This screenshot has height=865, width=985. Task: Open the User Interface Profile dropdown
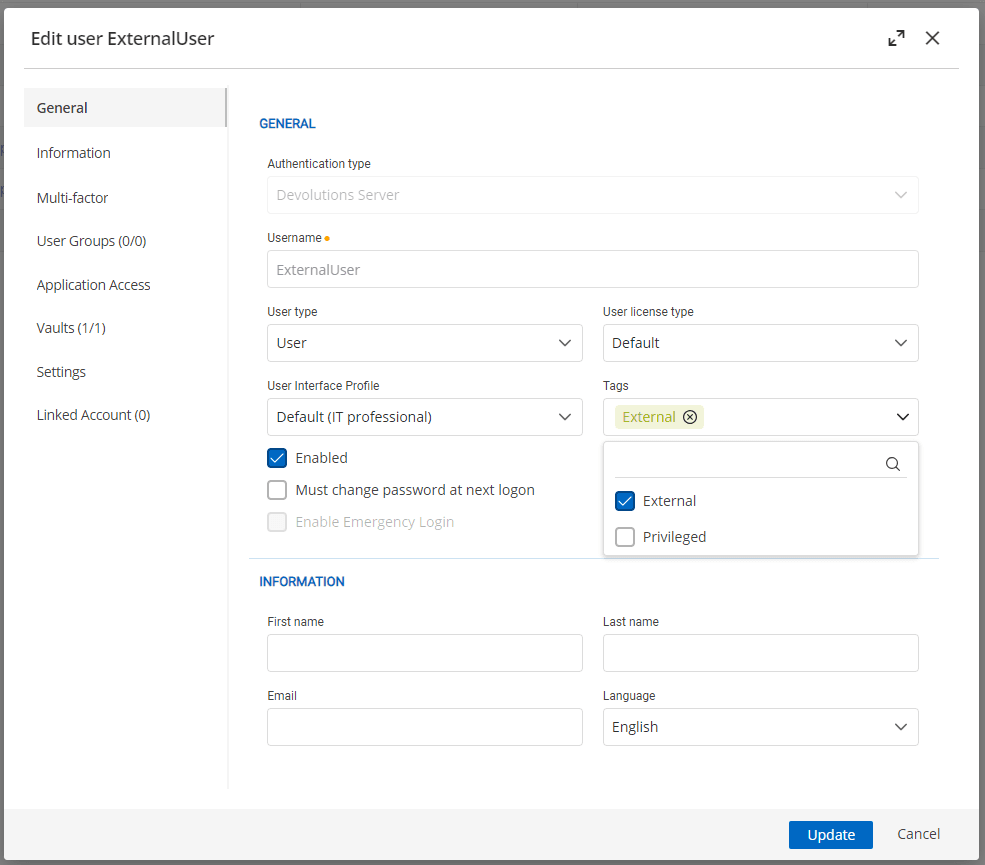[x=424, y=417]
